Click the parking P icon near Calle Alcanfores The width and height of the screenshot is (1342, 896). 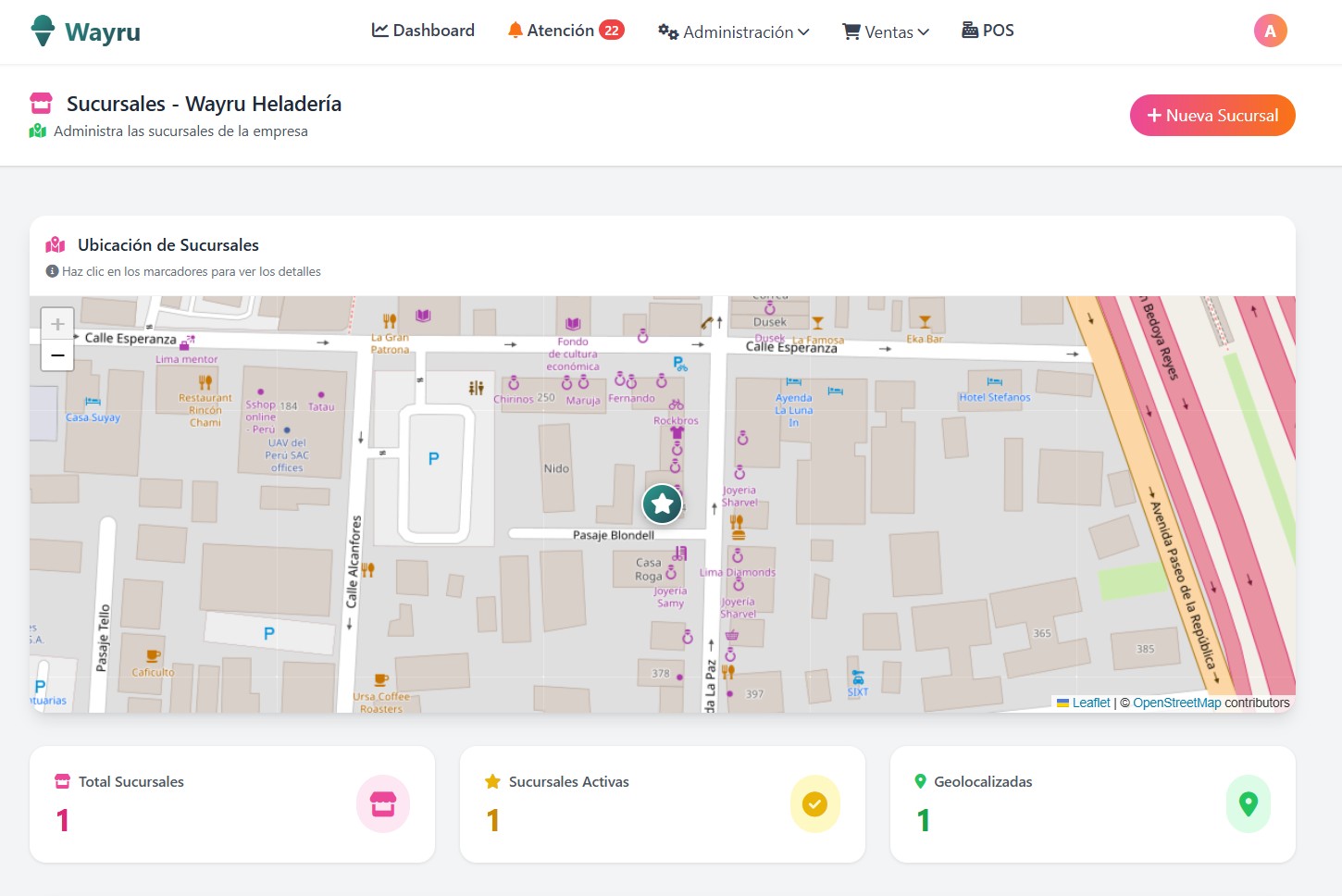[434, 458]
